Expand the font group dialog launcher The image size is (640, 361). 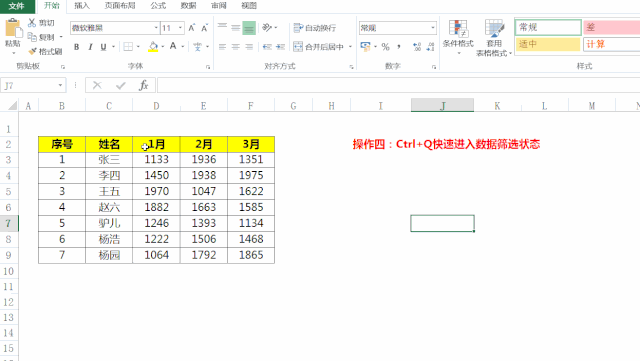point(208,67)
